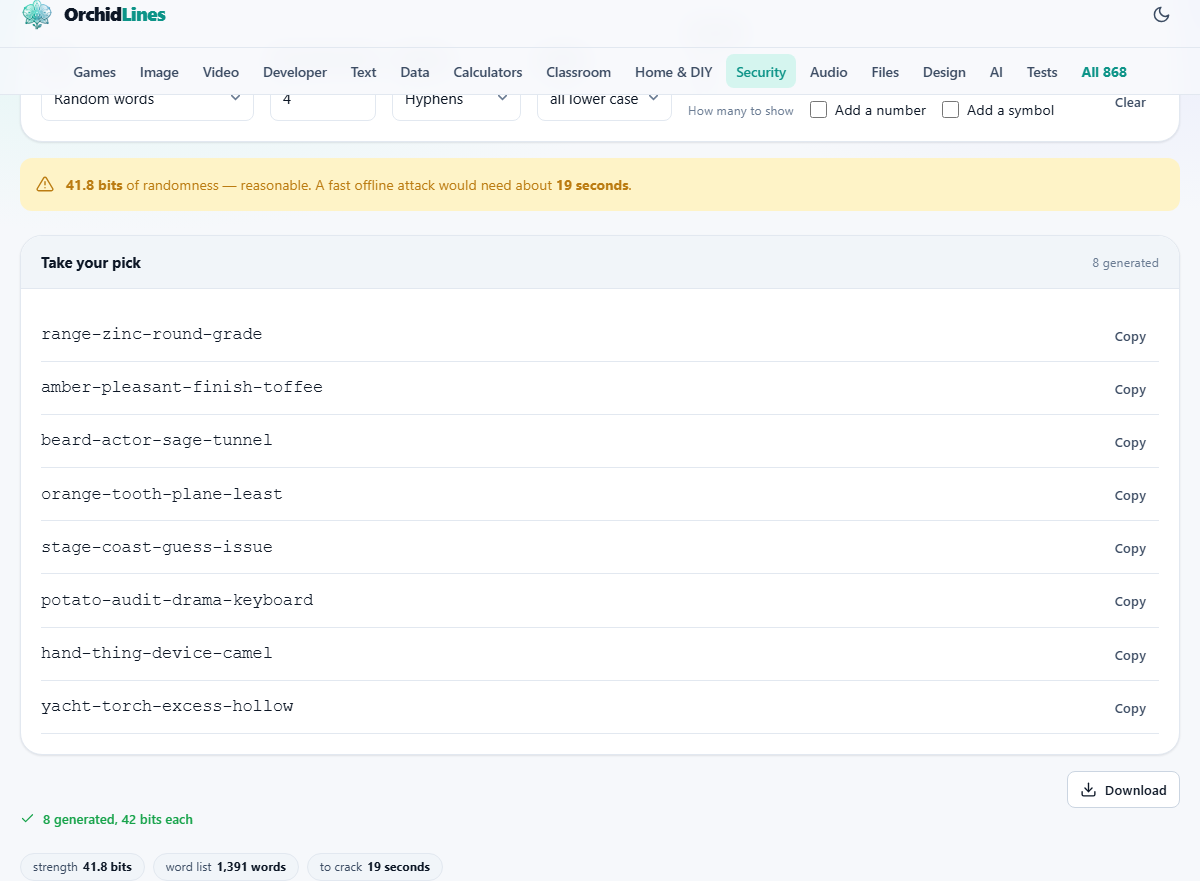Open the Tests category tab
The image size is (1200, 881).
[x=1042, y=72]
